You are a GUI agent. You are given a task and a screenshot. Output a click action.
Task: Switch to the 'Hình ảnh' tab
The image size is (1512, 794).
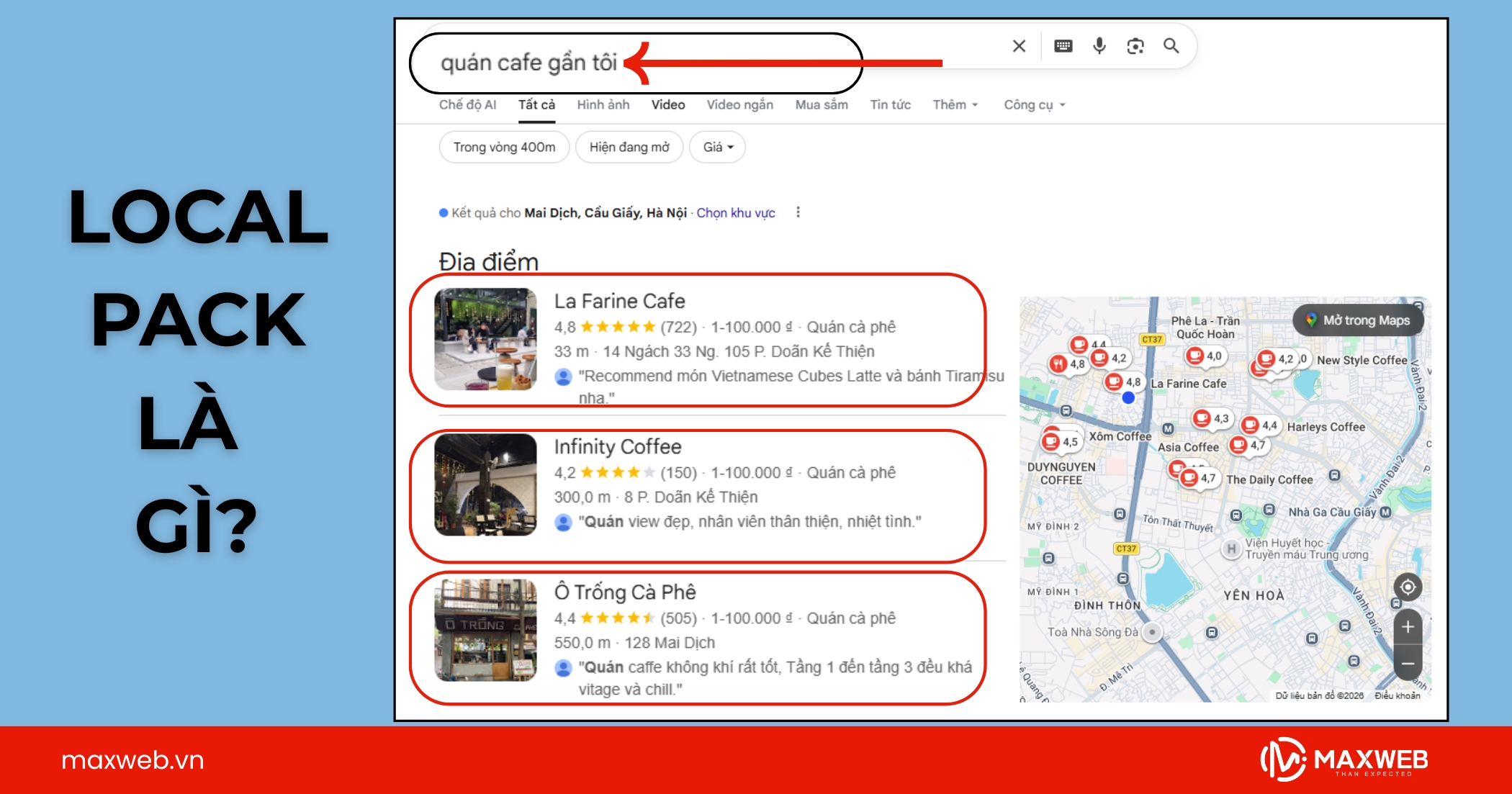click(603, 105)
